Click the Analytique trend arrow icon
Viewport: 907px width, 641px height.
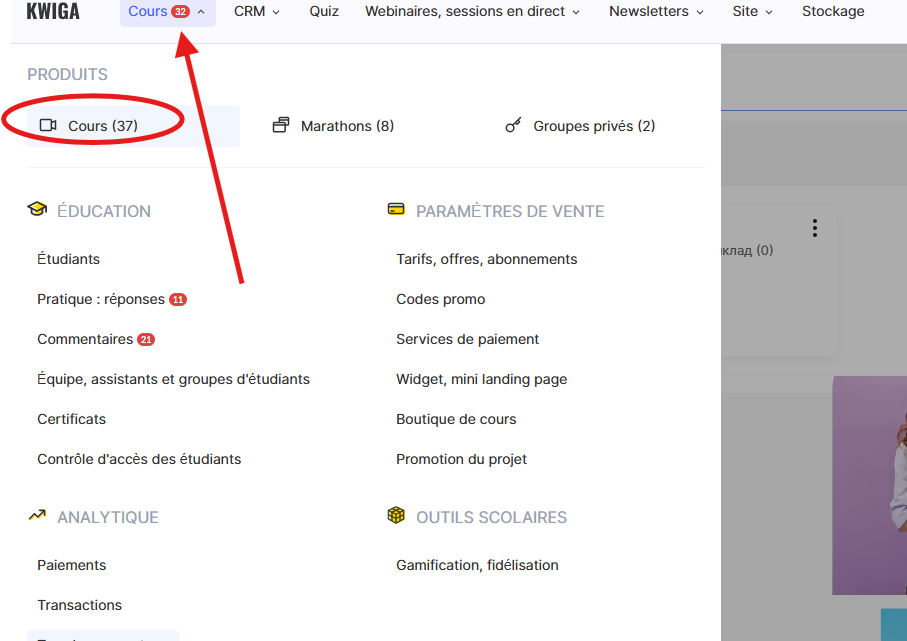pos(38,515)
